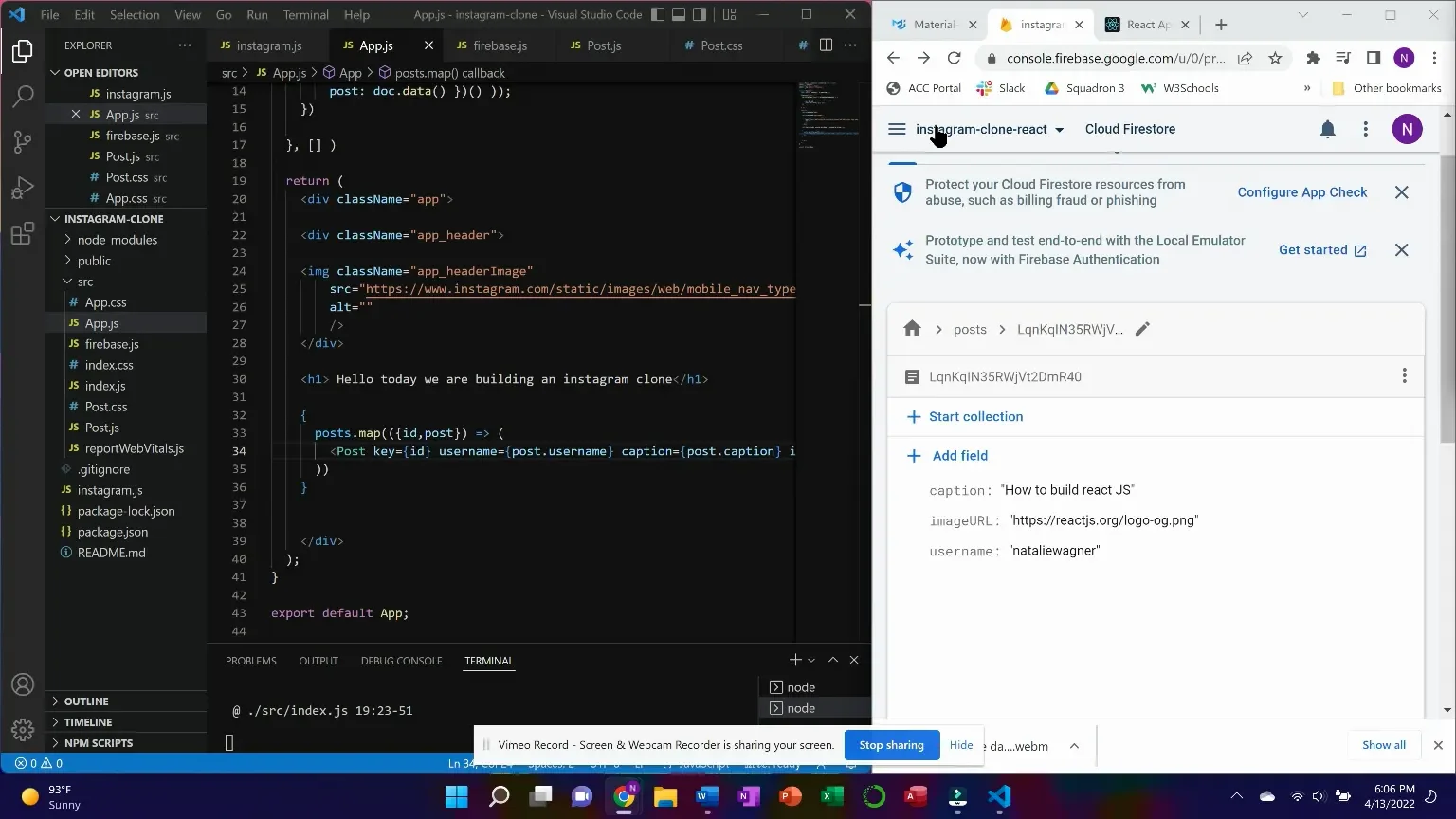Reload the Chrome page
The width and height of the screenshot is (1456, 819).
click(955, 58)
